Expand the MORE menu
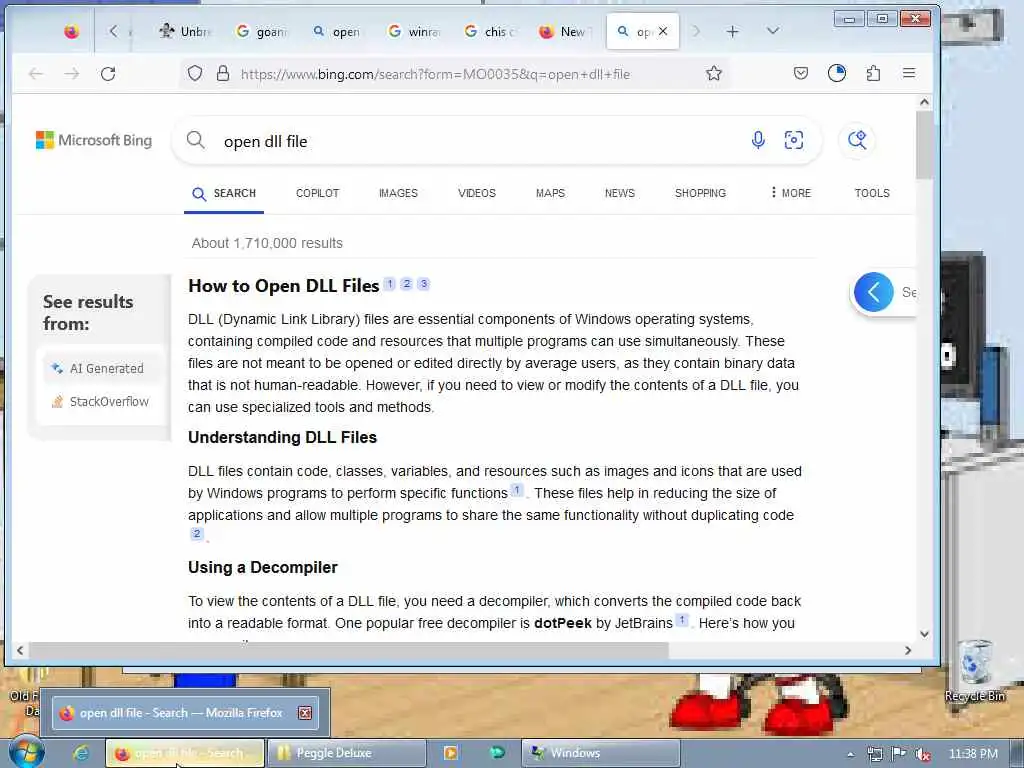 pos(790,193)
